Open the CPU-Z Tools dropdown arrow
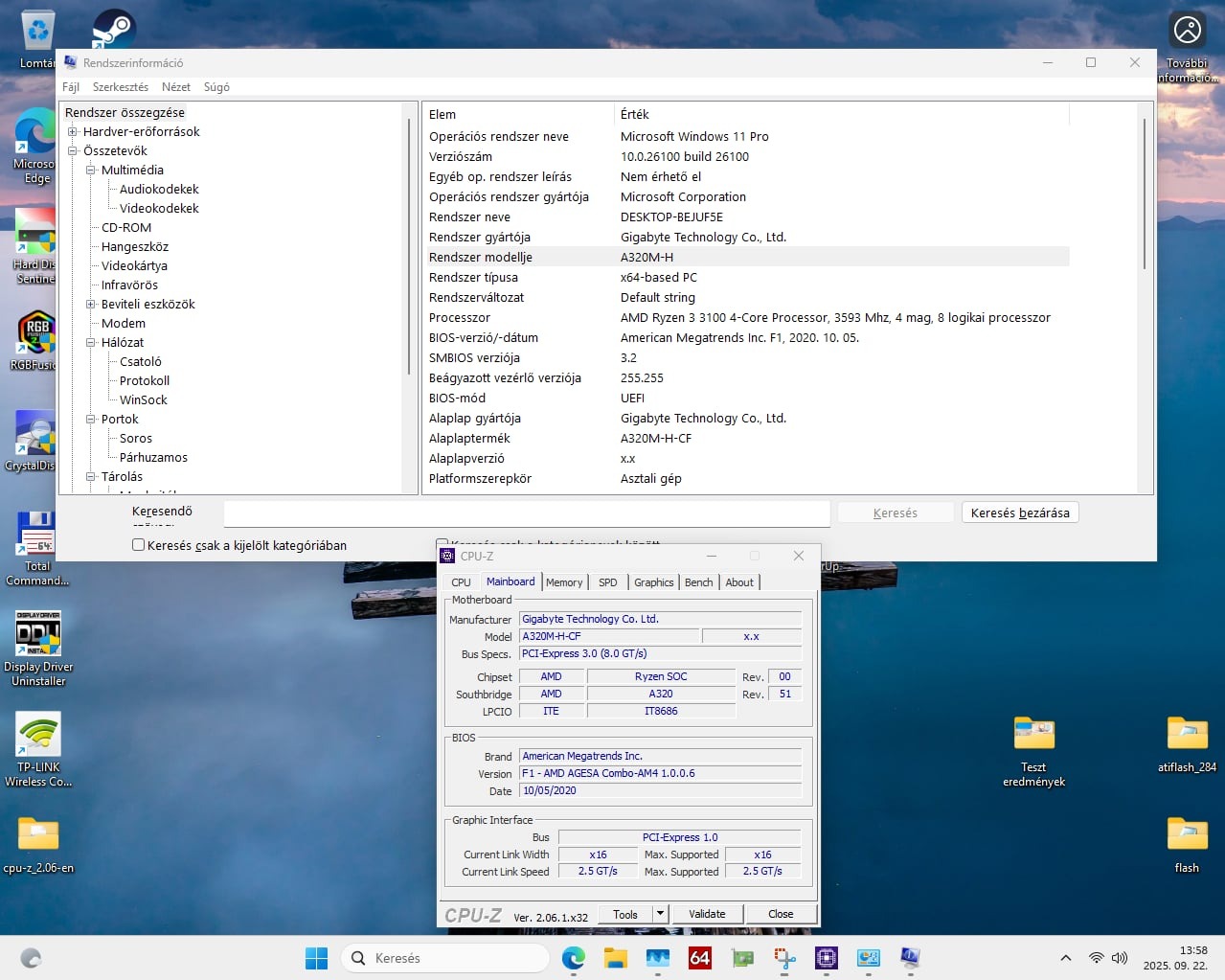Screen dimensions: 1225x980 660,914
